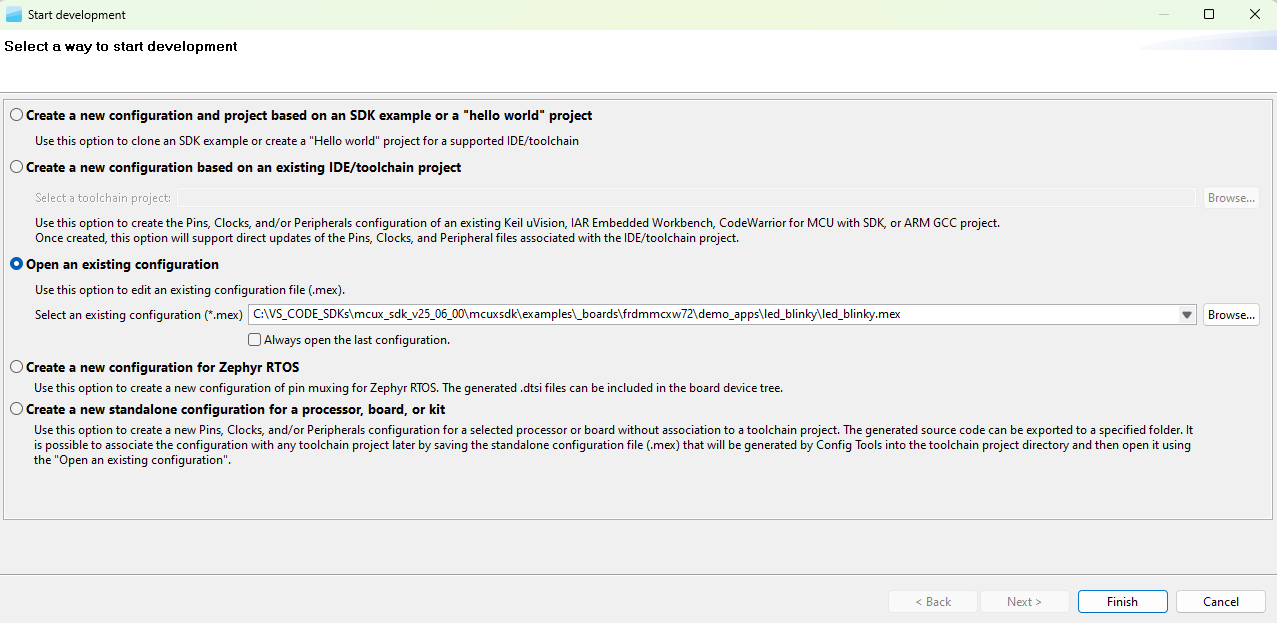The image size is (1277, 623).
Task: Select "Open an existing configuration" option
Action: click(16, 264)
